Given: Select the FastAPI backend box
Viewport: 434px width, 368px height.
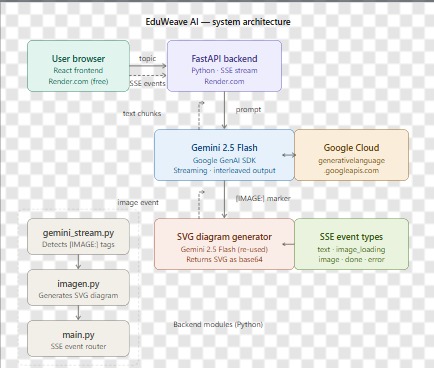Looking at the screenshot, I should click(224, 66).
